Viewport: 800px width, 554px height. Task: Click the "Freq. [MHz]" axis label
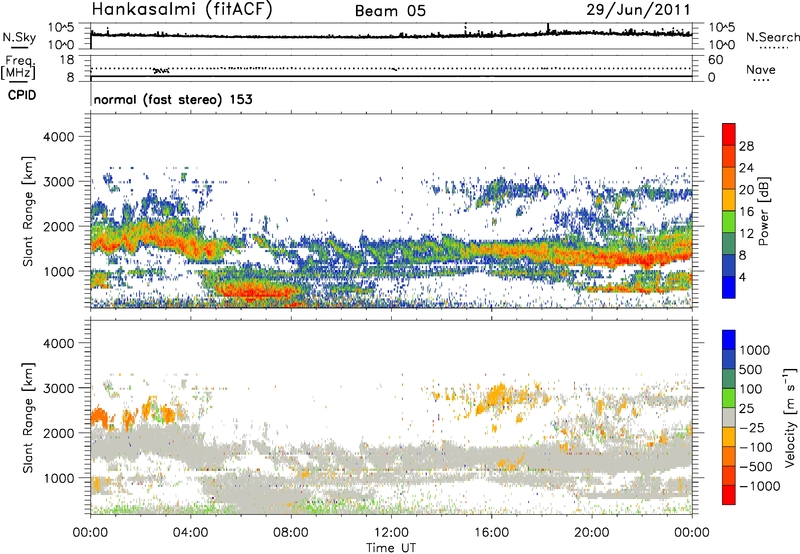tap(19, 67)
